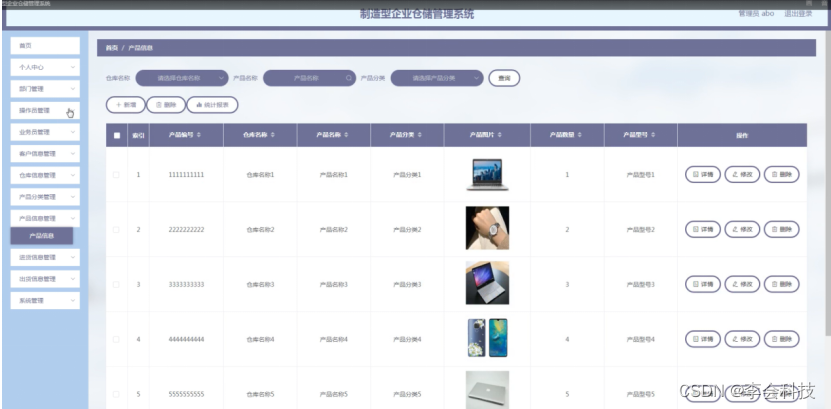This screenshot has width=831, height=409.
Task: Sort table by 产品编号 column arrows
Action: 199,135
